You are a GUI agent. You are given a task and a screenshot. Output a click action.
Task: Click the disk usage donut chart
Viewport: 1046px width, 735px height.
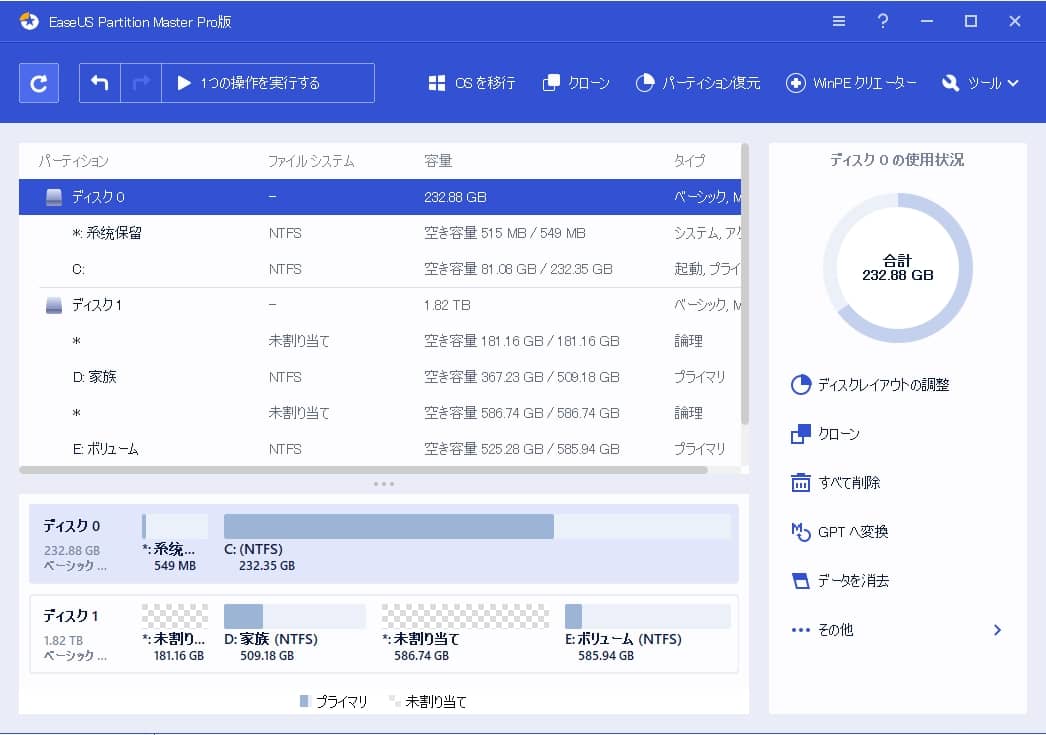click(897, 267)
